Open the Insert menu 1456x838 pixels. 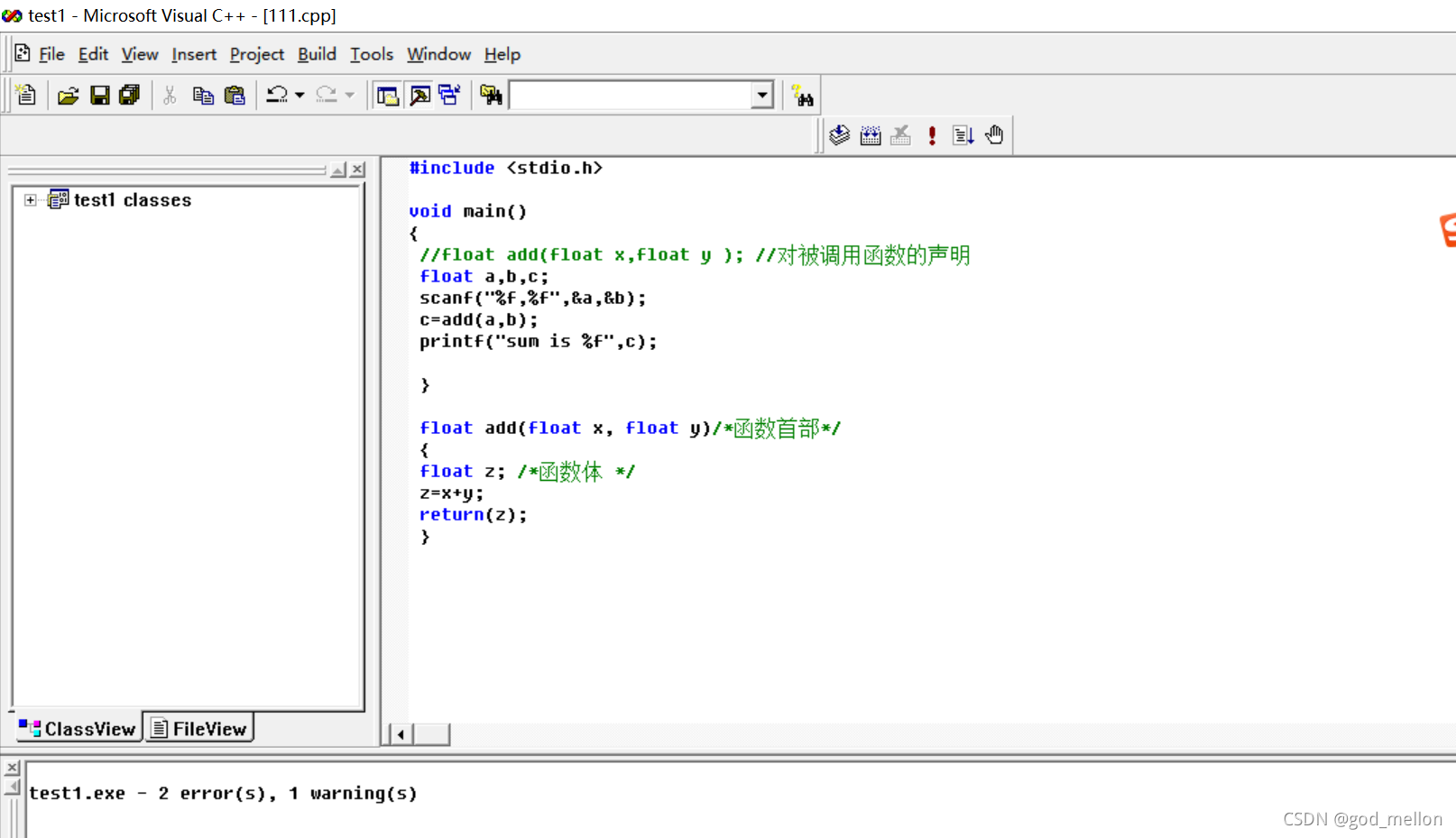(194, 54)
